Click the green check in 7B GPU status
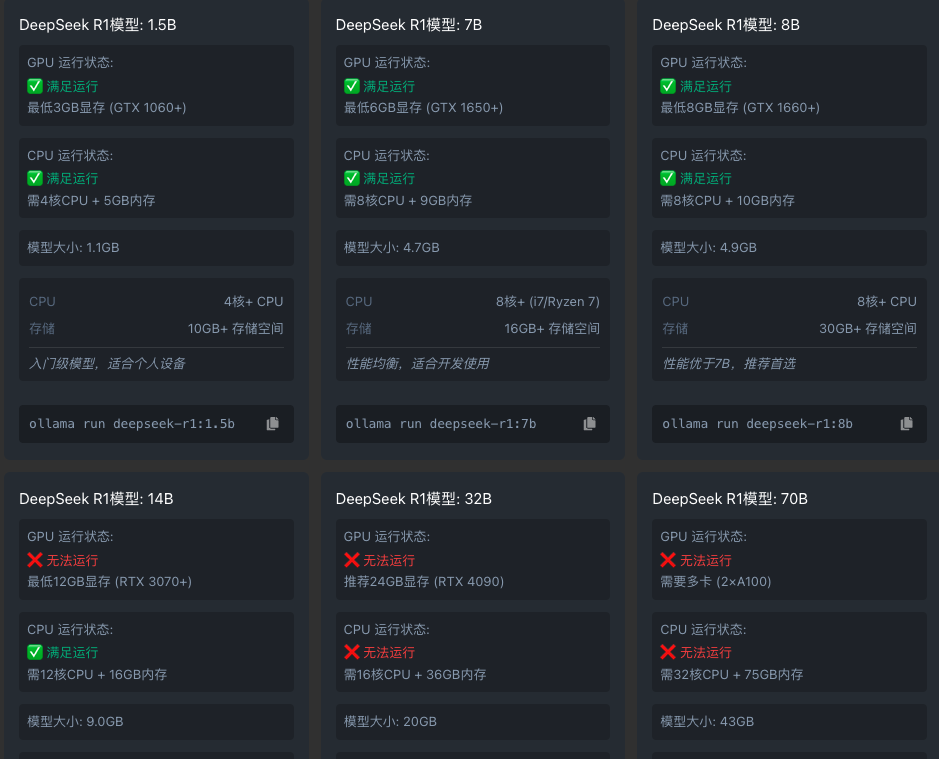Viewport: 939px width, 759px height. pyautogui.click(x=352, y=86)
